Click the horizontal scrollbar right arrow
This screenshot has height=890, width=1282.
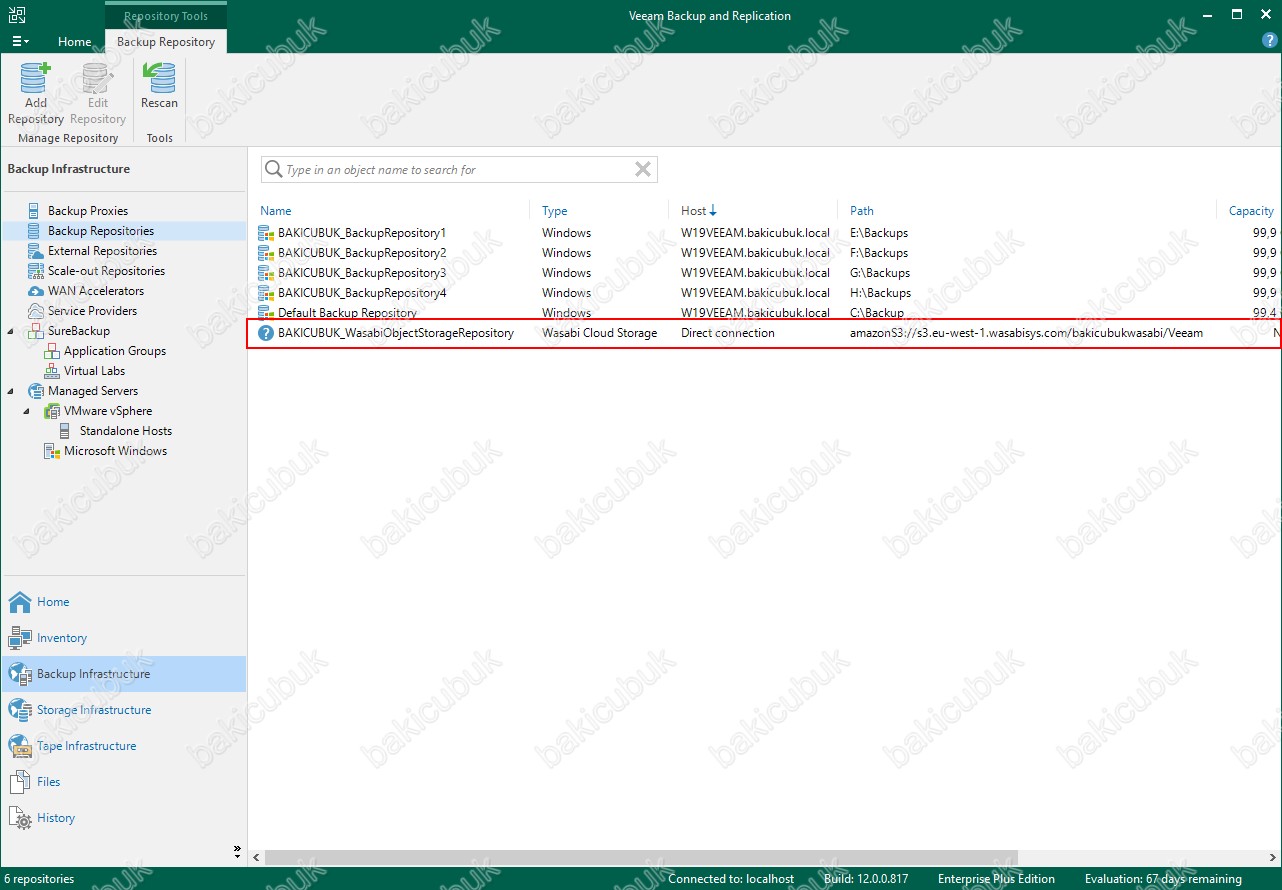pos(1273,858)
